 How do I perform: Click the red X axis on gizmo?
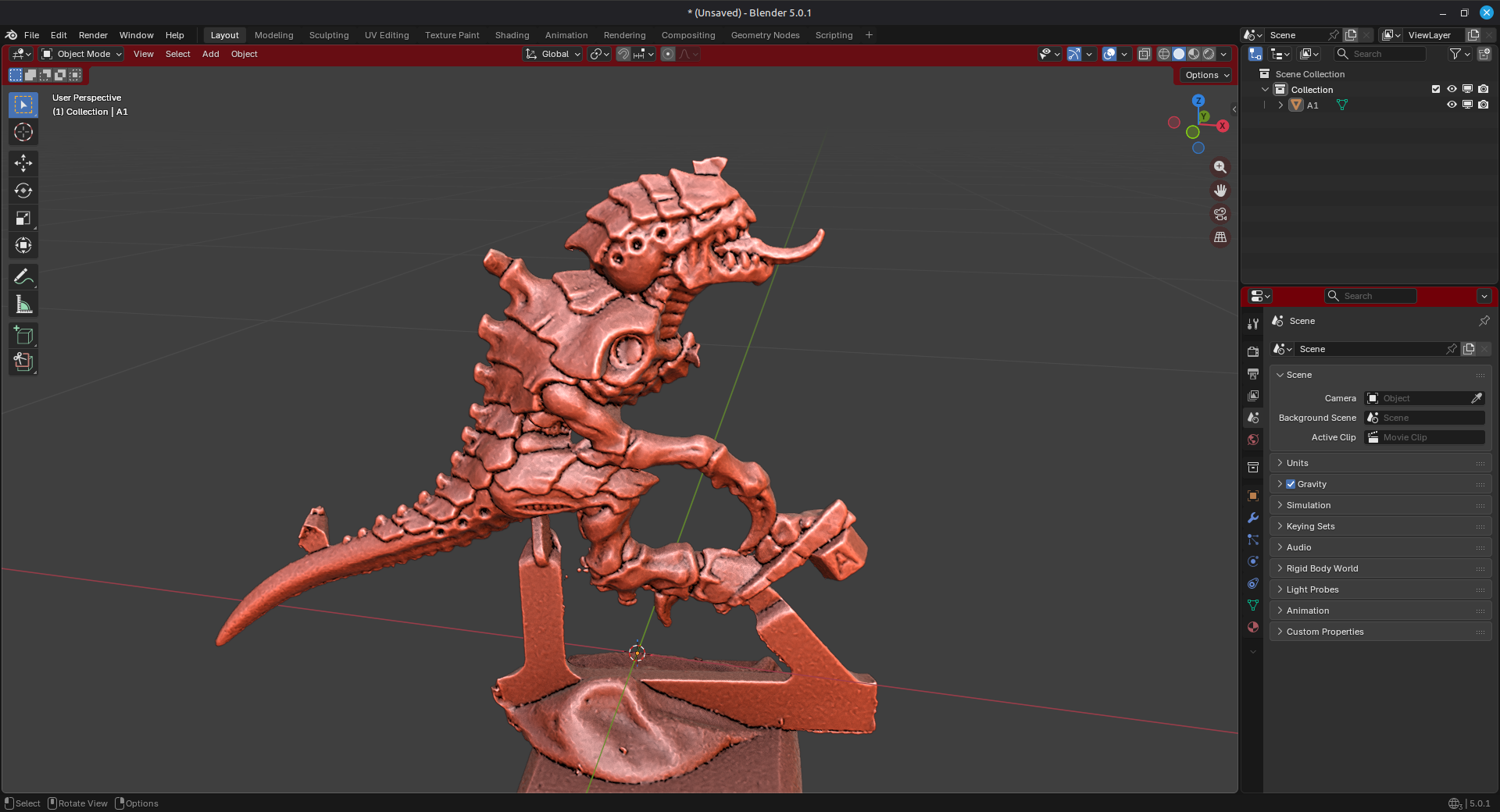click(1223, 126)
